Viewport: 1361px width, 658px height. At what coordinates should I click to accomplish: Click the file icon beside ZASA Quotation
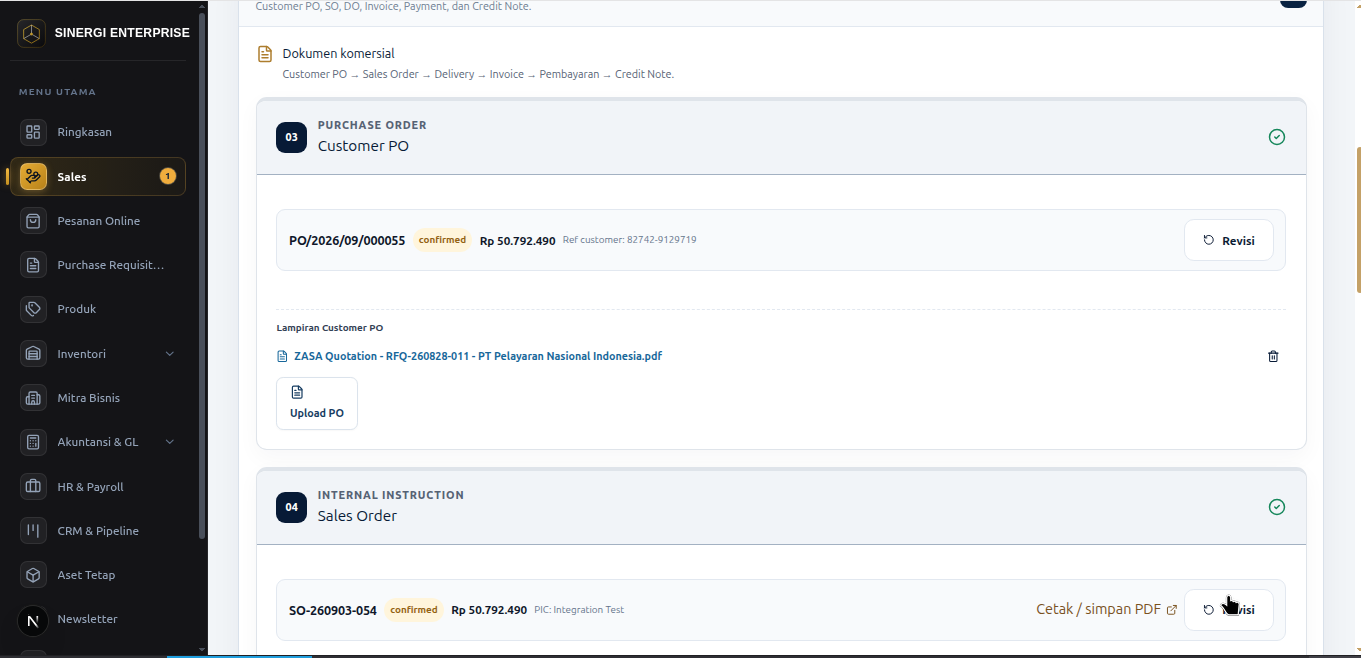[282, 356]
